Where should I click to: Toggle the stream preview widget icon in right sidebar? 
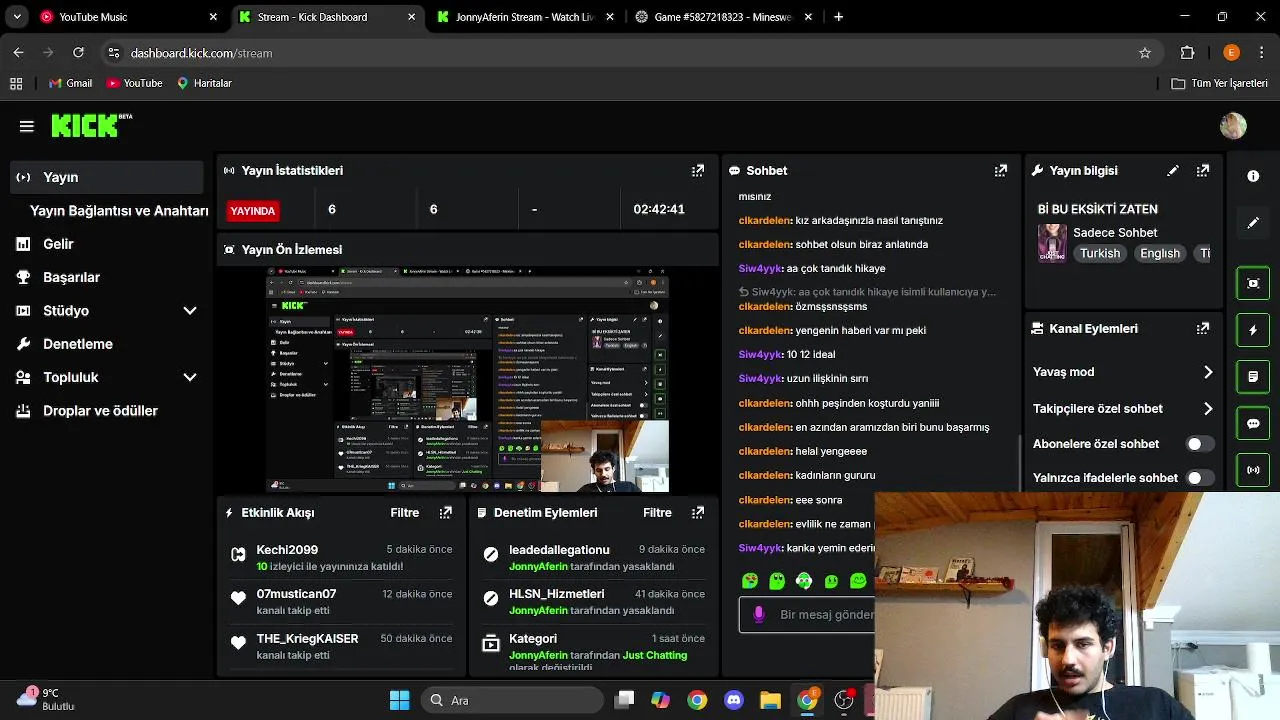click(1253, 283)
